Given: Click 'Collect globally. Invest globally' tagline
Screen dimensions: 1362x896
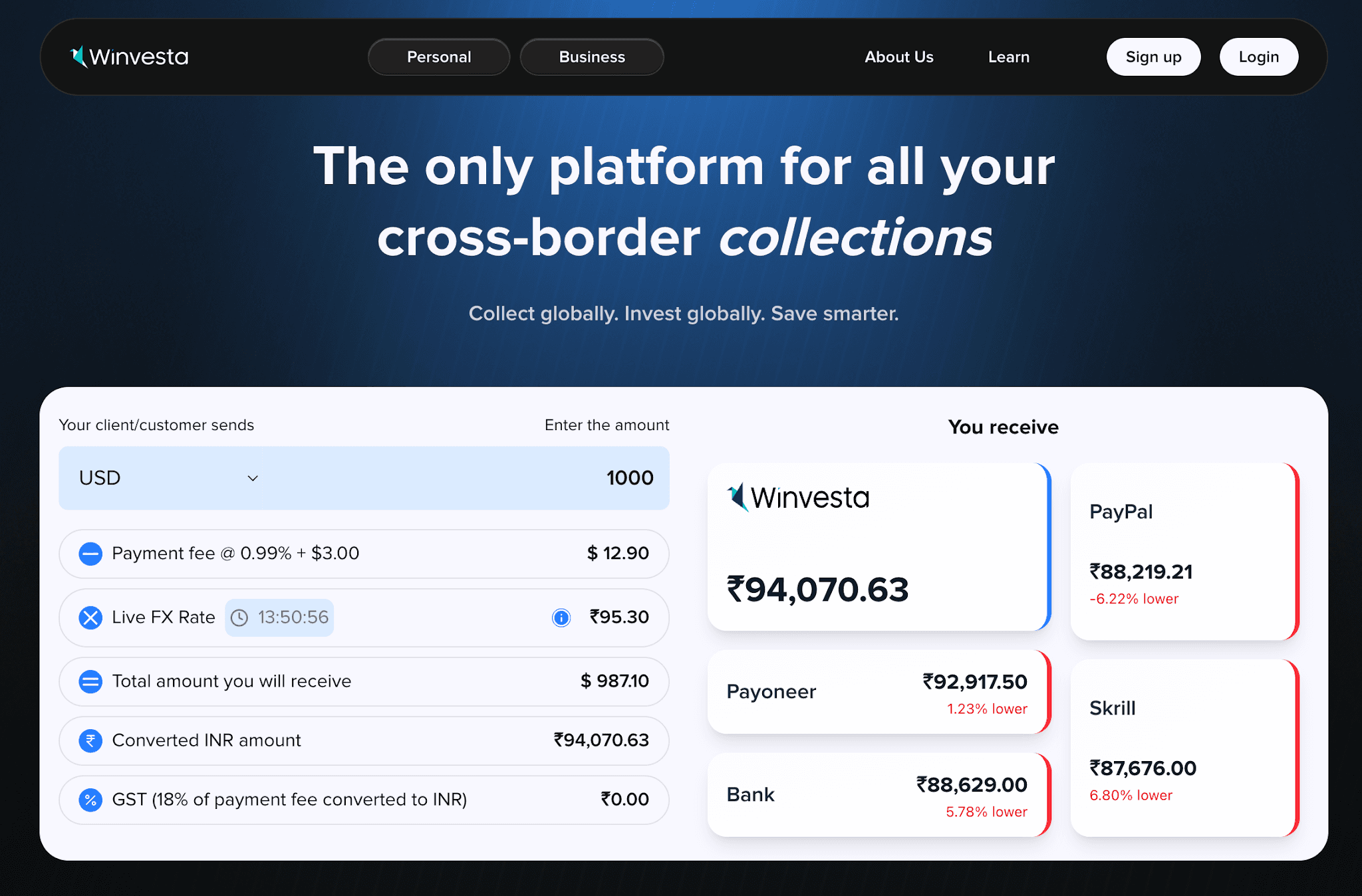Looking at the screenshot, I should point(684,314).
